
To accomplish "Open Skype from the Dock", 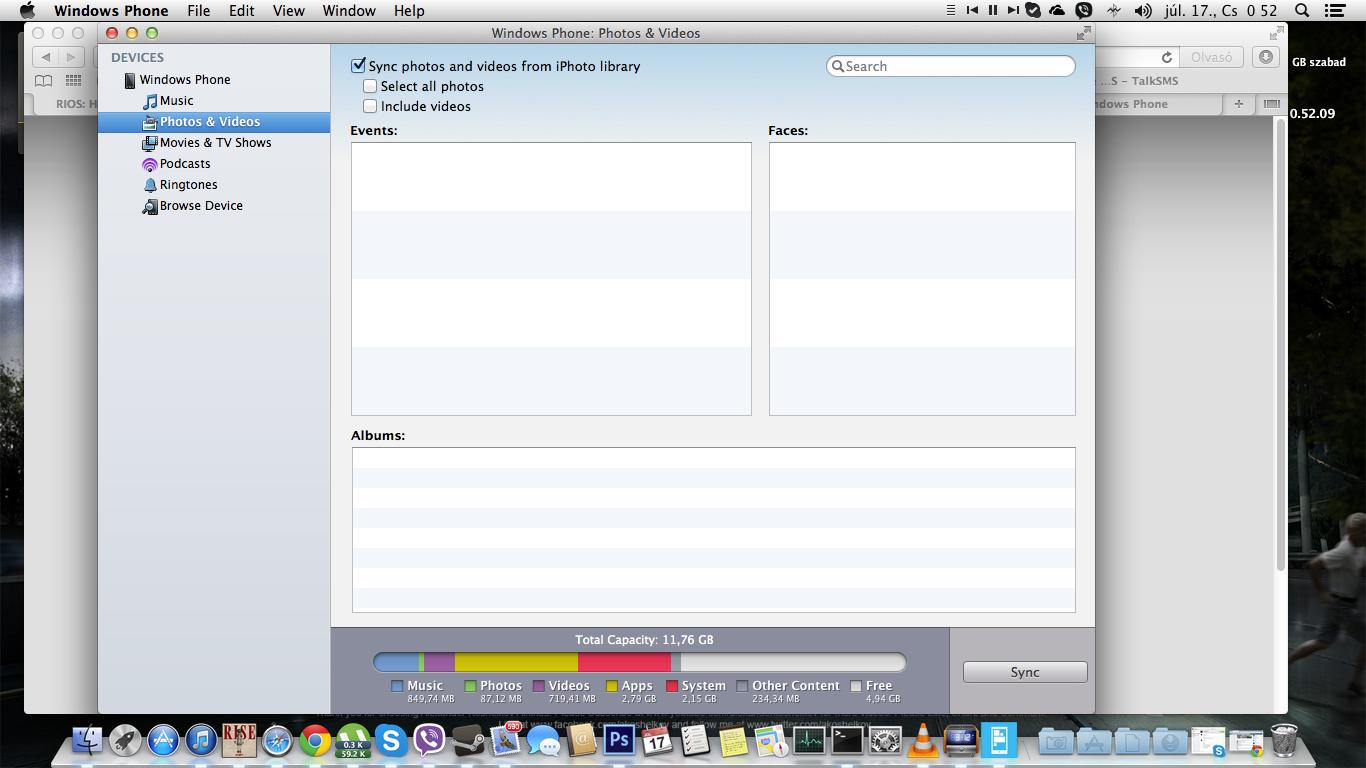I will tap(391, 741).
